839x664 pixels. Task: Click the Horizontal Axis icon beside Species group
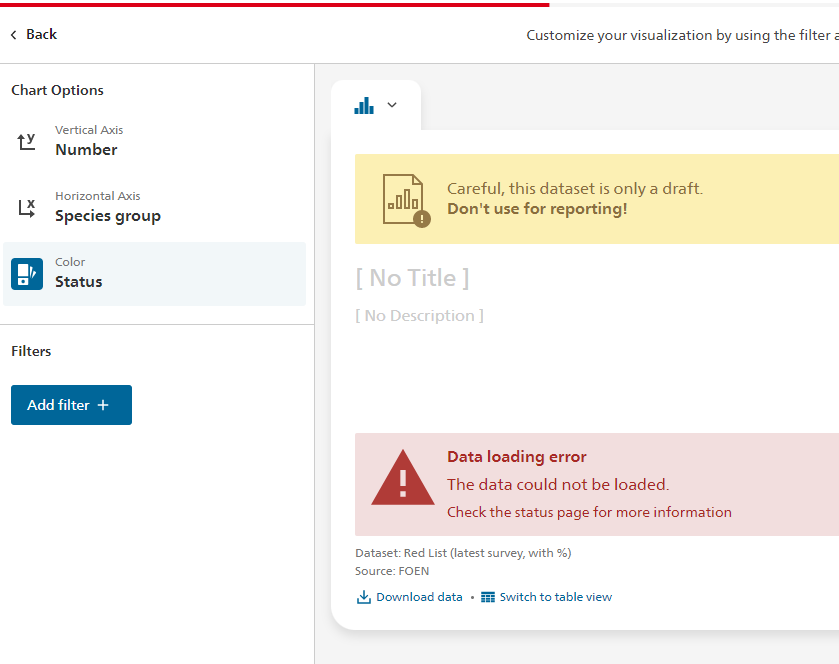pyautogui.click(x=25, y=206)
